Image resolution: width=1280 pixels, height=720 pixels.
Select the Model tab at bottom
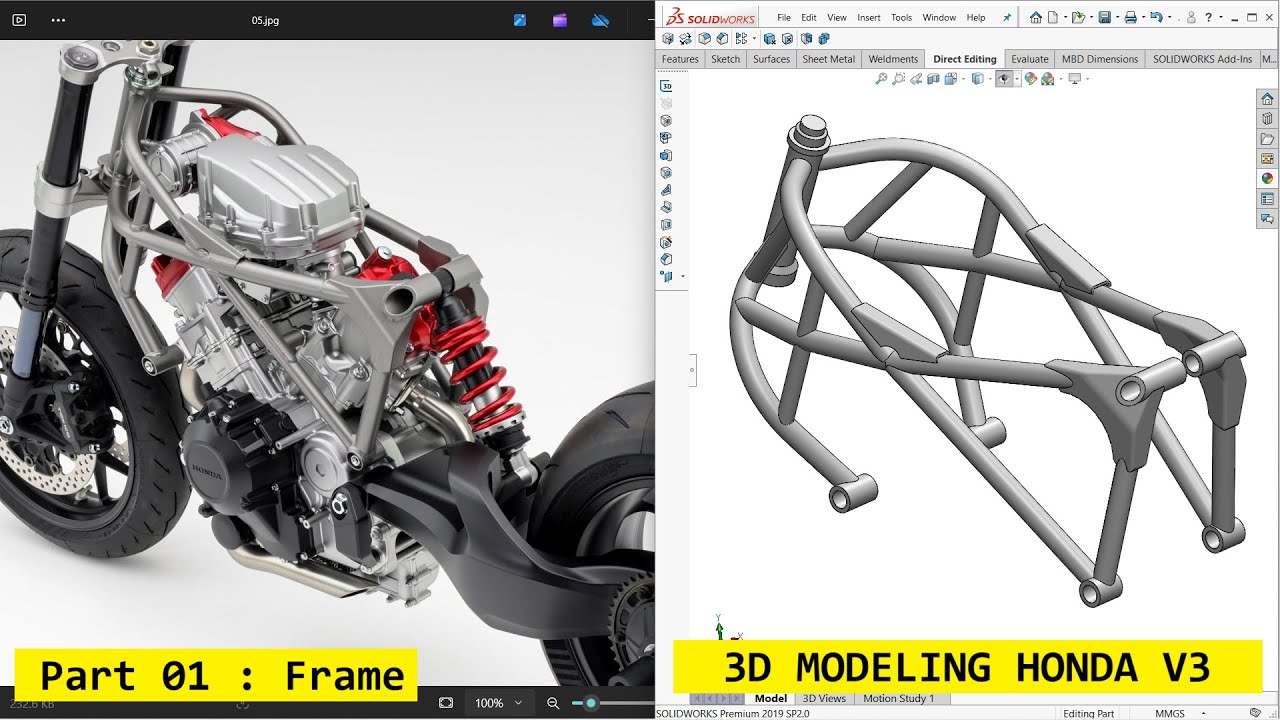click(771, 698)
